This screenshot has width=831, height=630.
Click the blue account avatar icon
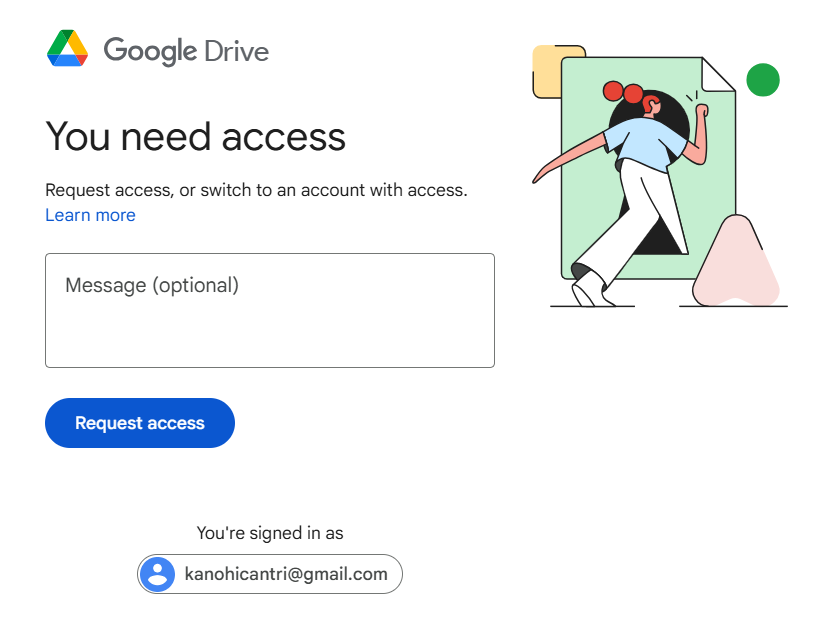tap(157, 574)
